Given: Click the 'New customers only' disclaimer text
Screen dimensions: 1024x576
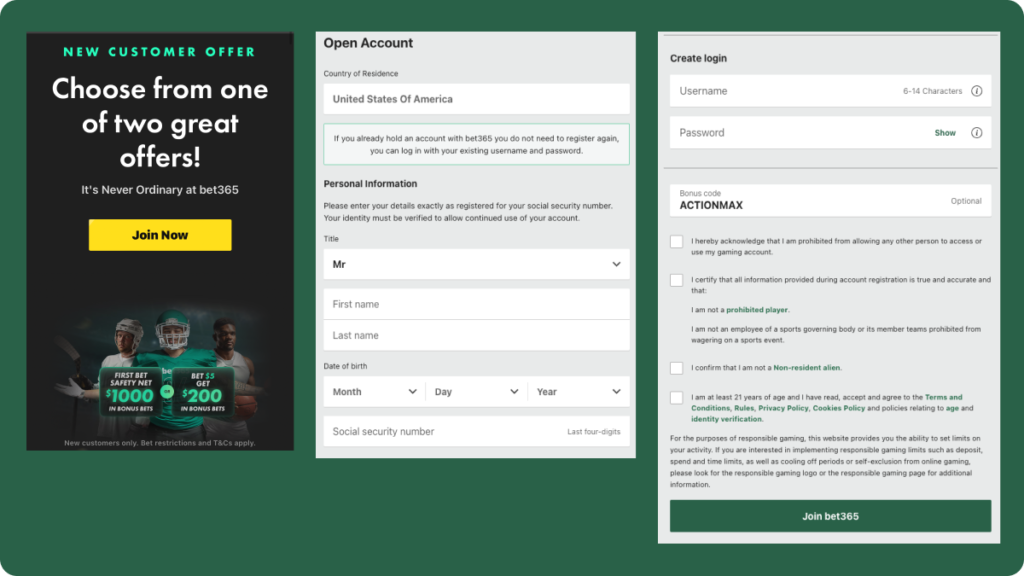Looking at the screenshot, I should [160, 443].
